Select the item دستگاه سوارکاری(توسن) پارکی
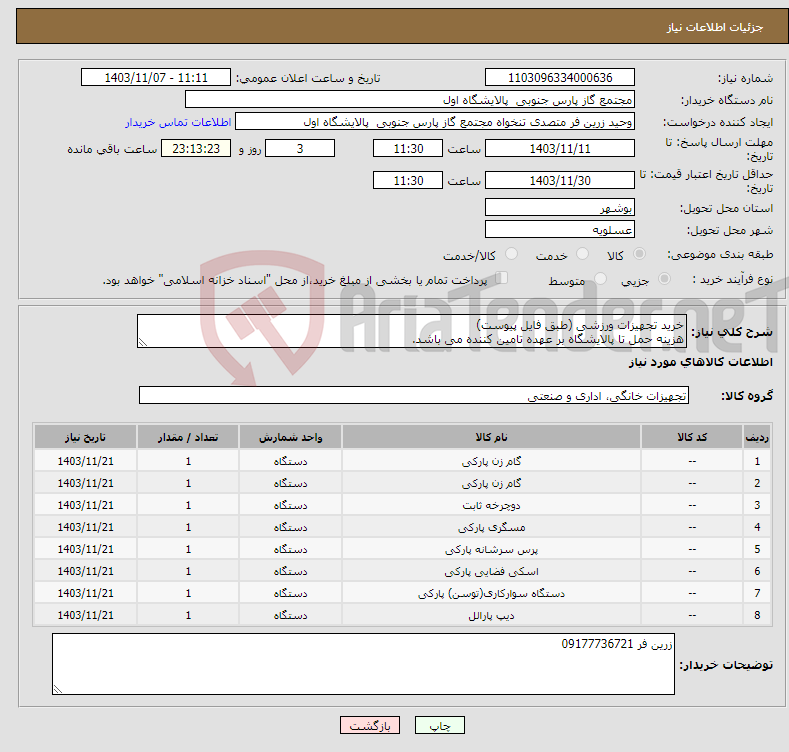Viewport: 789px width, 752px height. click(x=491, y=593)
